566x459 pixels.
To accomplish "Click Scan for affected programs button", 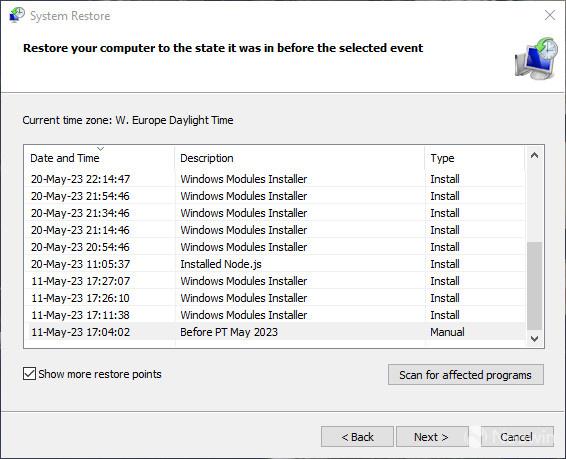I will [466, 375].
